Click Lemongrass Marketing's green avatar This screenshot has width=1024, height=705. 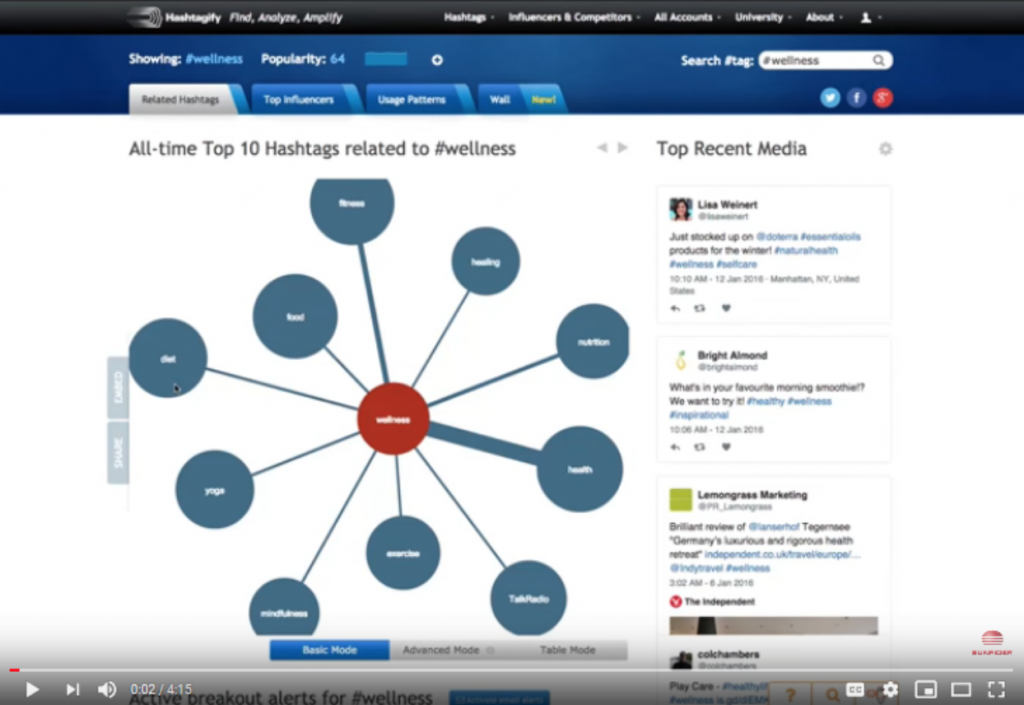(x=680, y=499)
